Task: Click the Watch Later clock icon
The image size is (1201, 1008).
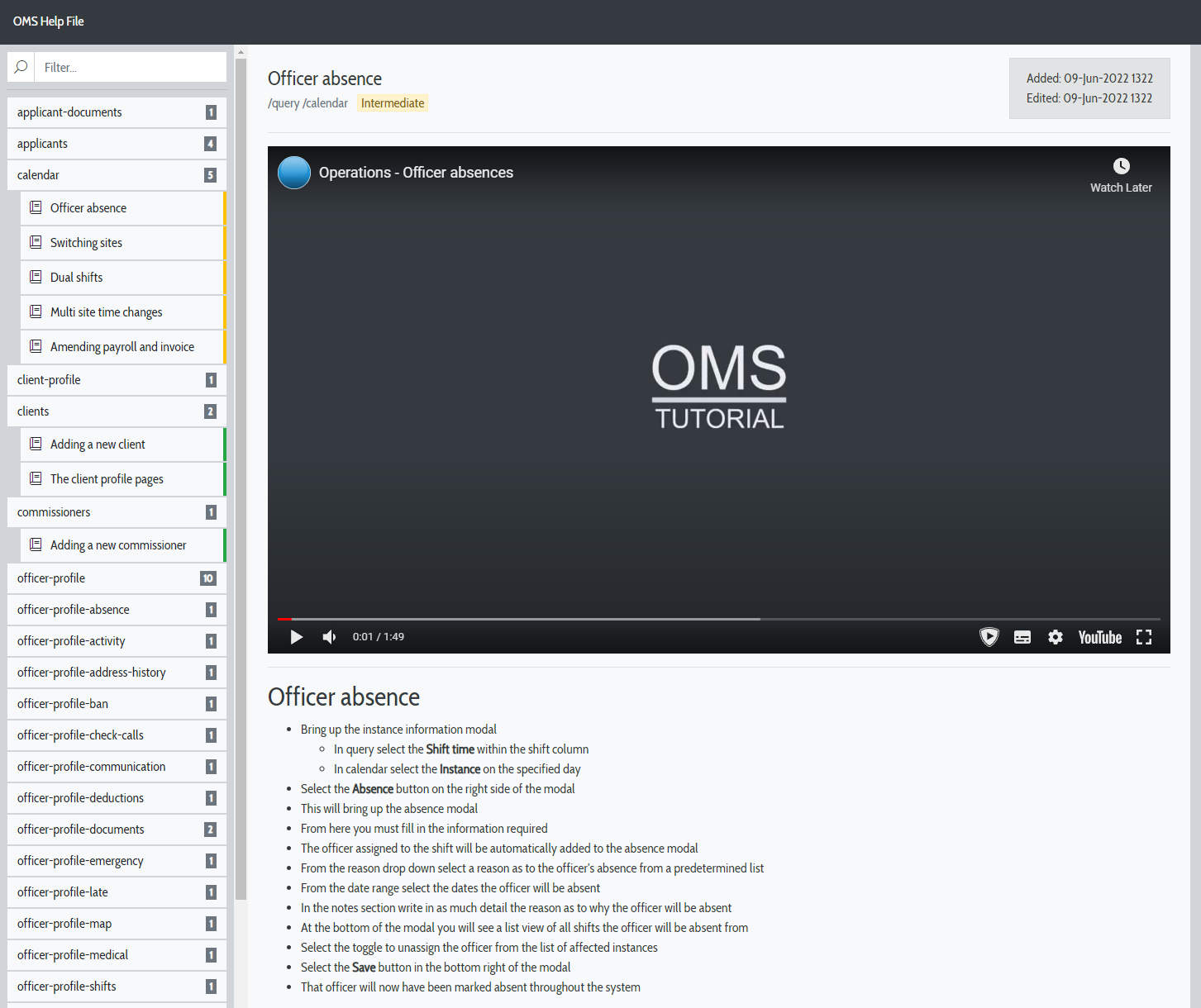Action: (1121, 166)
